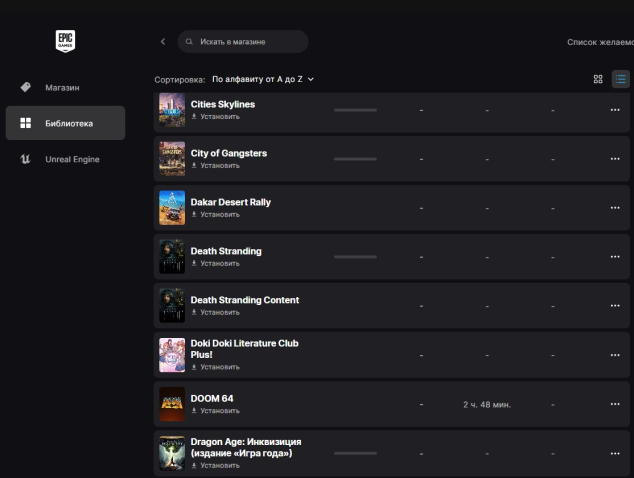
Task: Click the Dragon Age cover thumbnail
Action: 172,453
